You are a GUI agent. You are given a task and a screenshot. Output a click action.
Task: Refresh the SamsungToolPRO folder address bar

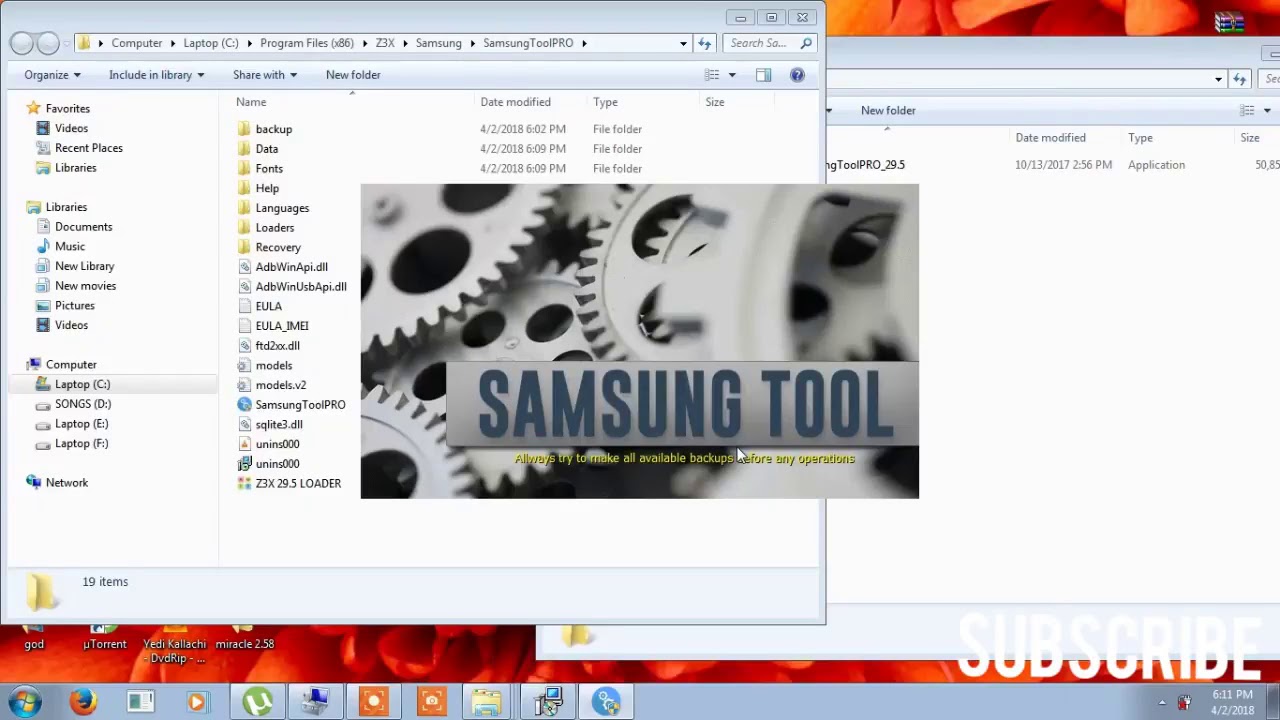point(704,43)
